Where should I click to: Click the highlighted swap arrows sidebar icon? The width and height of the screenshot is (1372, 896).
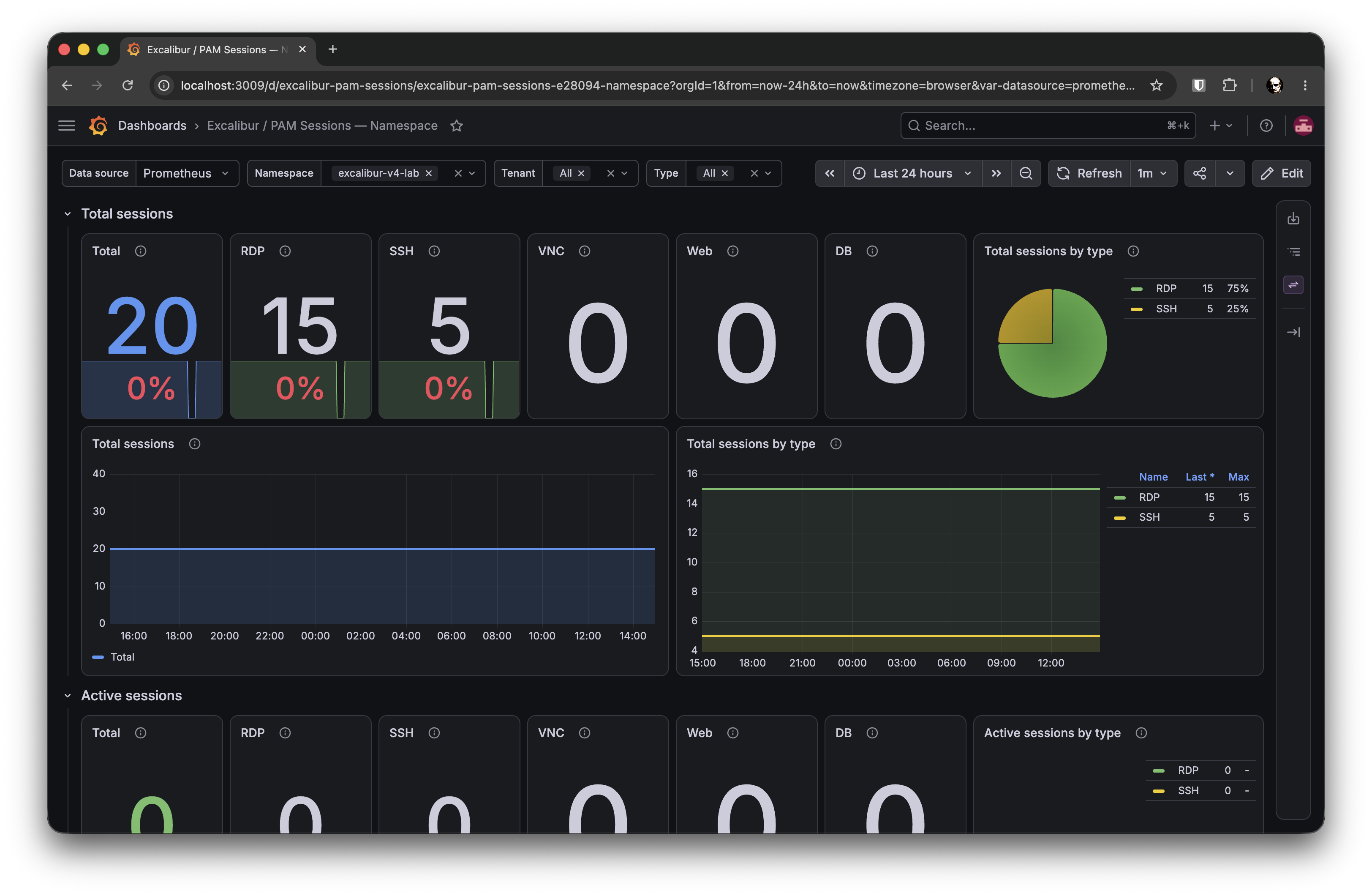tap(1293, 285)
